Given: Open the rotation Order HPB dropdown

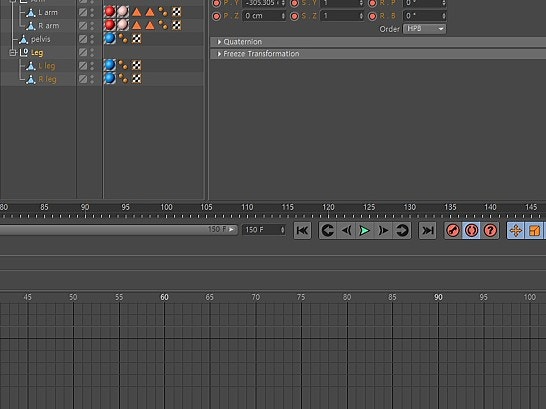Looking at the screenshot, I should [x=424, y=29].
